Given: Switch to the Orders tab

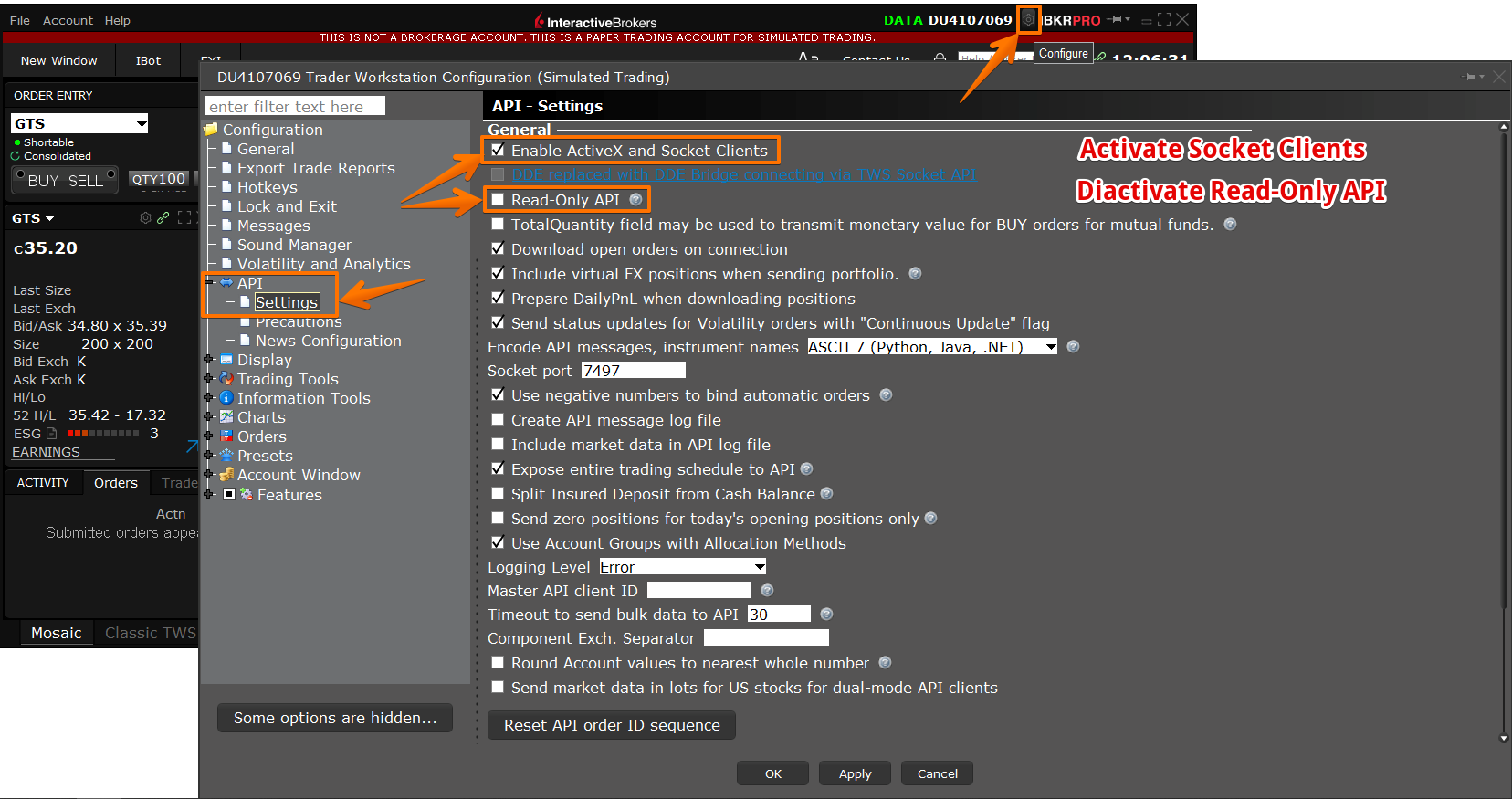Looking at the screenshot, I should [116, 482].
